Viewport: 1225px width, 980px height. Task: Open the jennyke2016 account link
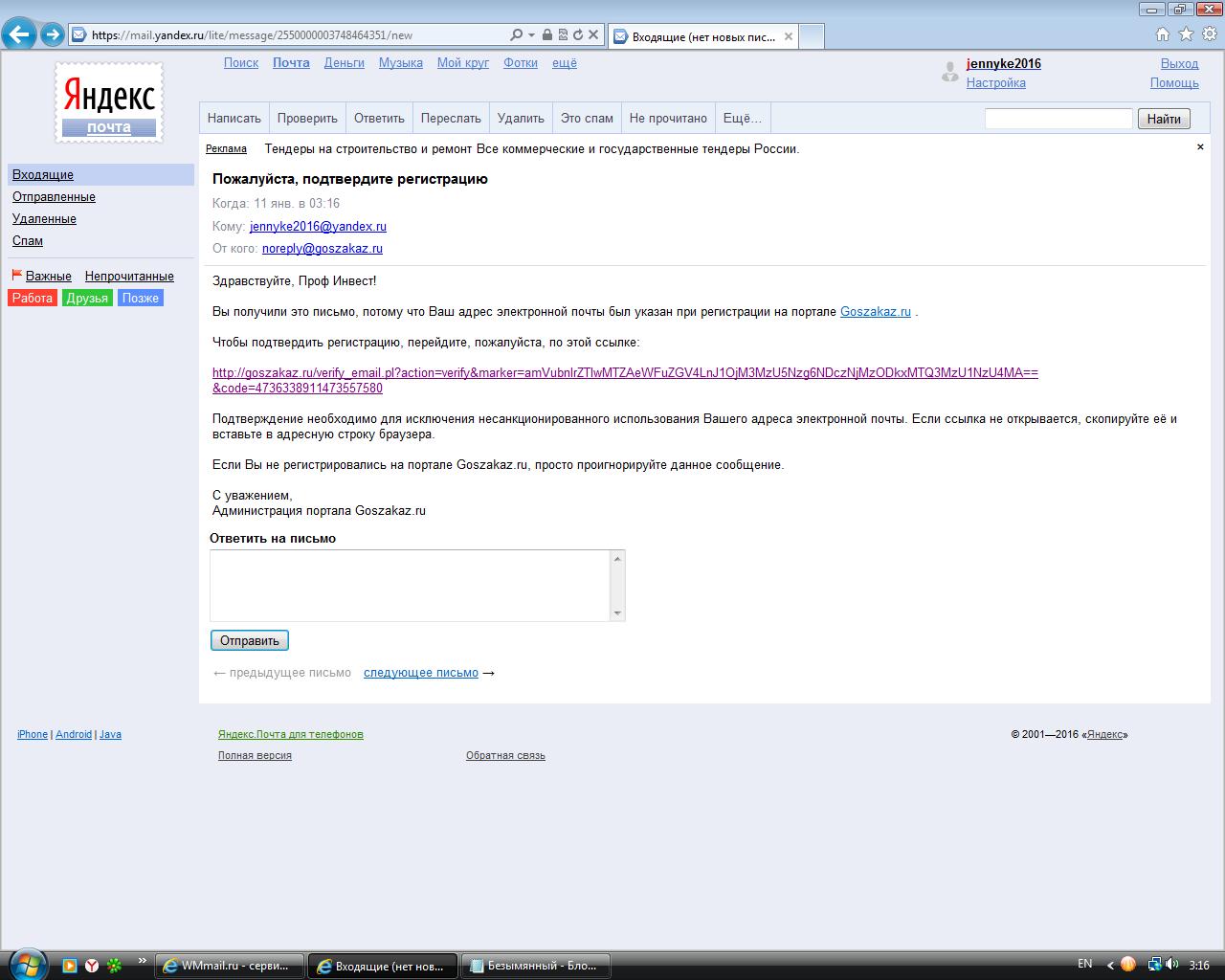[1004, 64]
